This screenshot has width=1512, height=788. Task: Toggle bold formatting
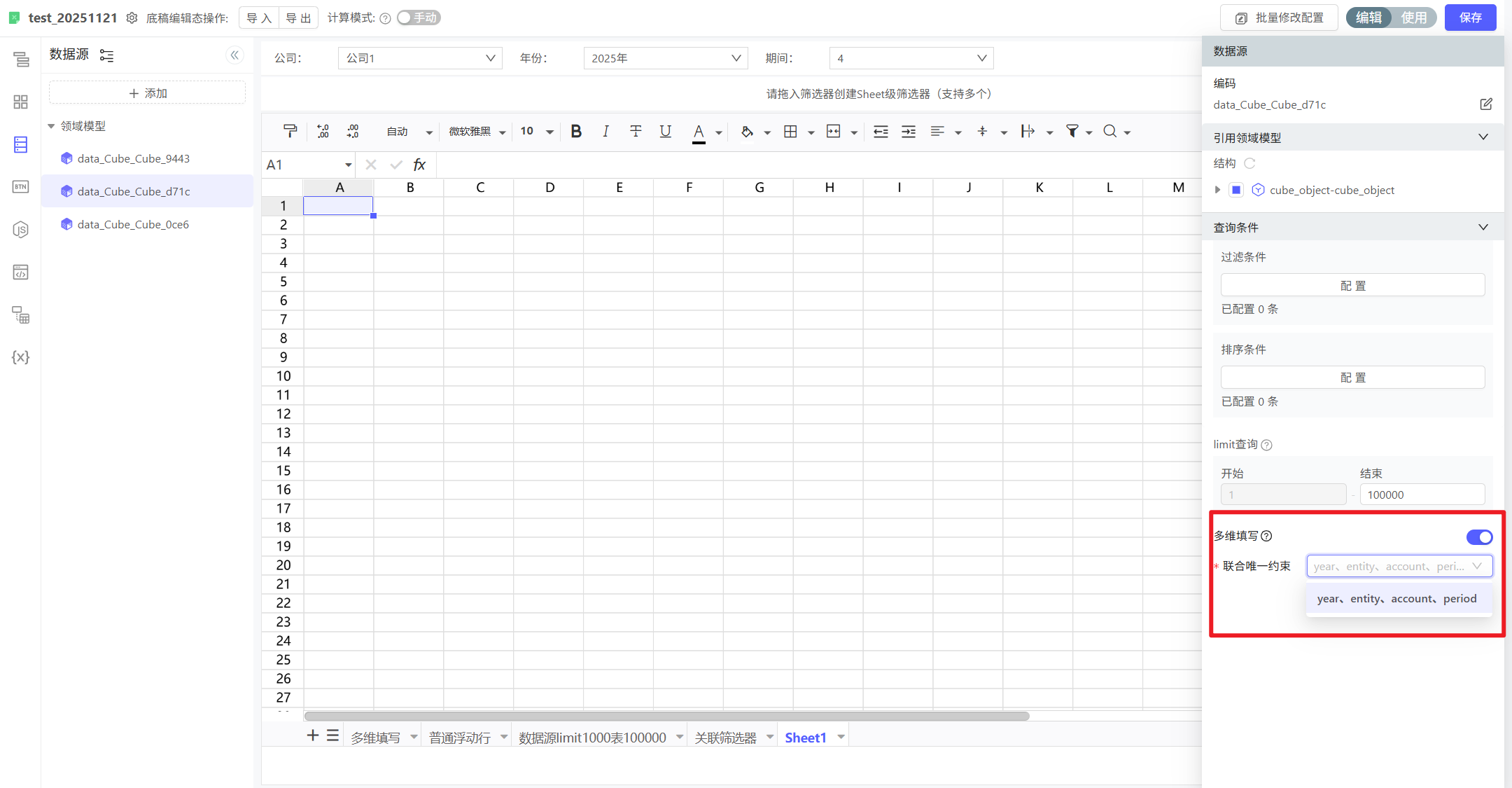tap(576, 131)
